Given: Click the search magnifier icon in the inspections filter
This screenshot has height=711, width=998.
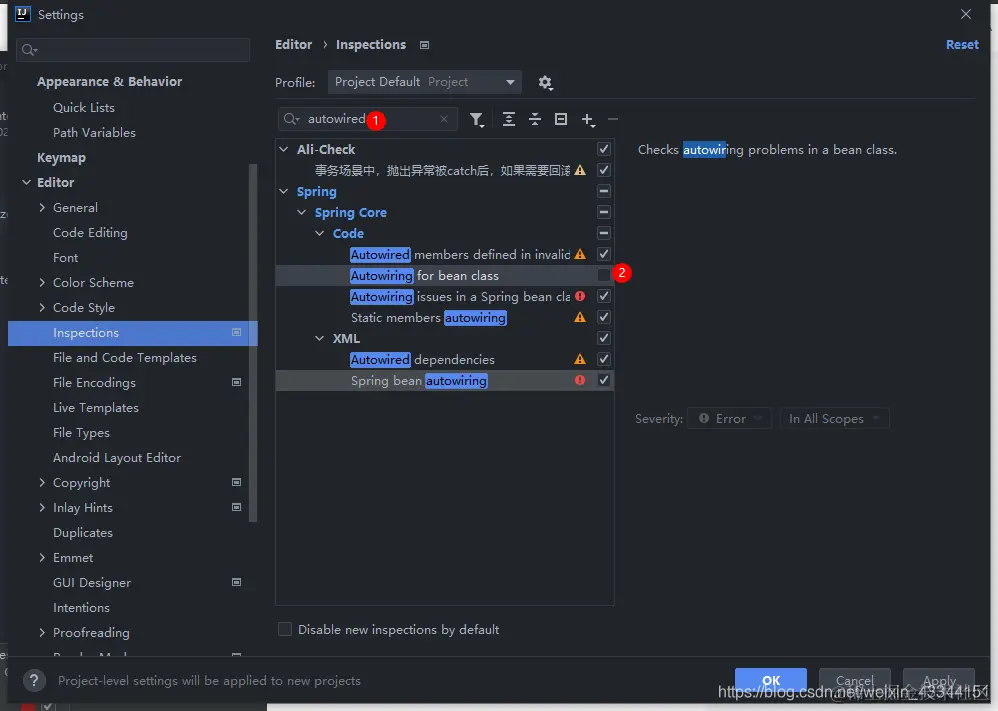Looking at the screenshot, I should (292, 119).
